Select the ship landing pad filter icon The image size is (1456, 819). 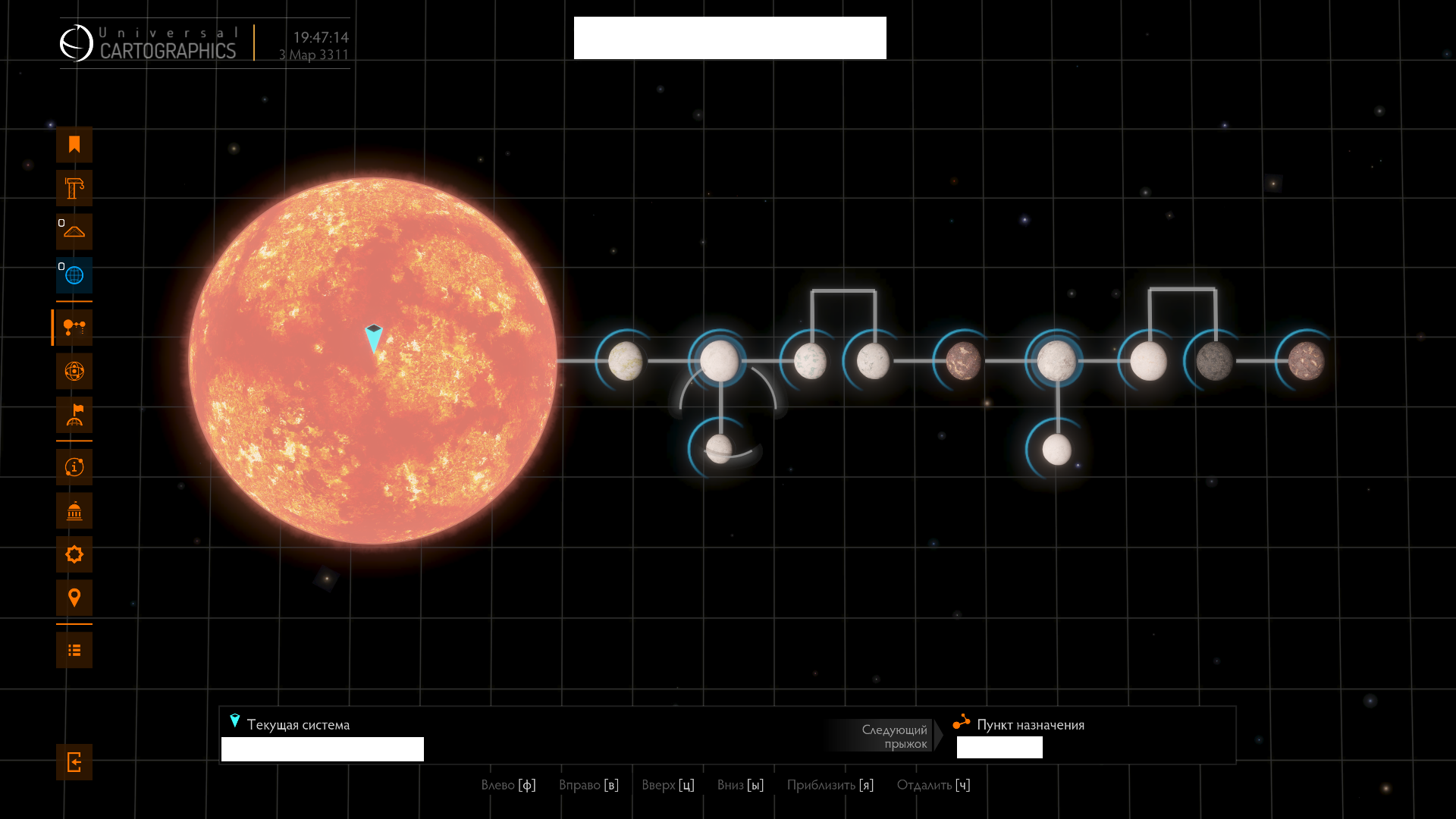[x=74, y=231]
